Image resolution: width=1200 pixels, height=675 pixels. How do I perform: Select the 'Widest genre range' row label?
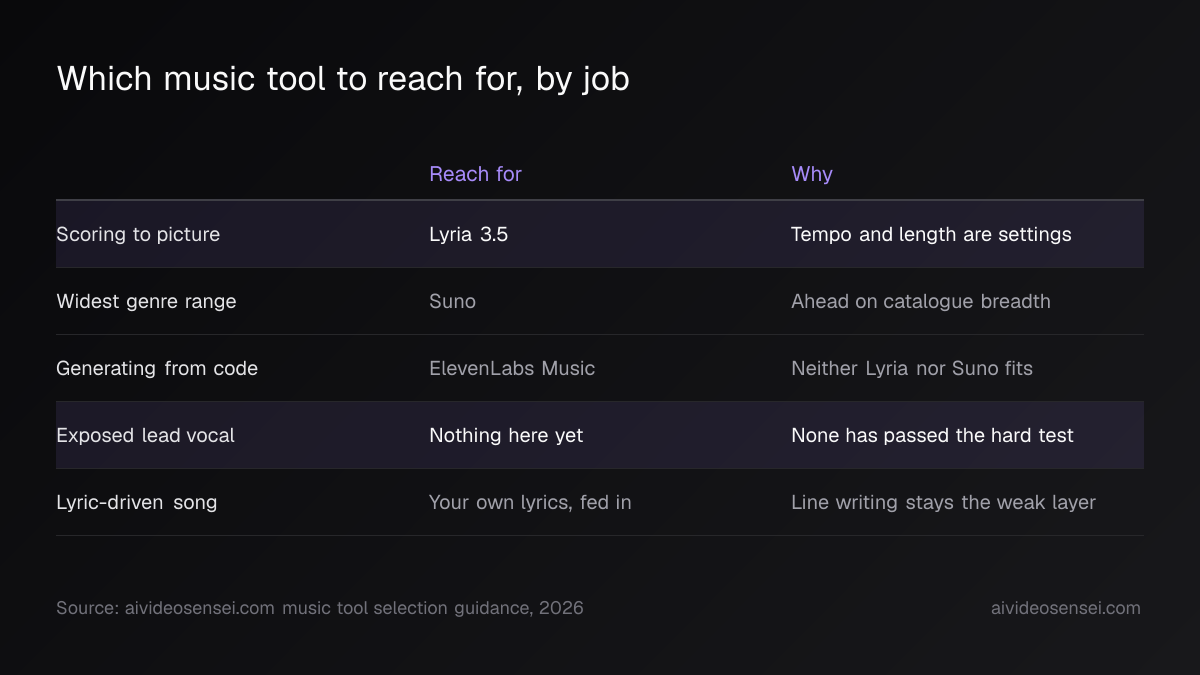point(146,301)
